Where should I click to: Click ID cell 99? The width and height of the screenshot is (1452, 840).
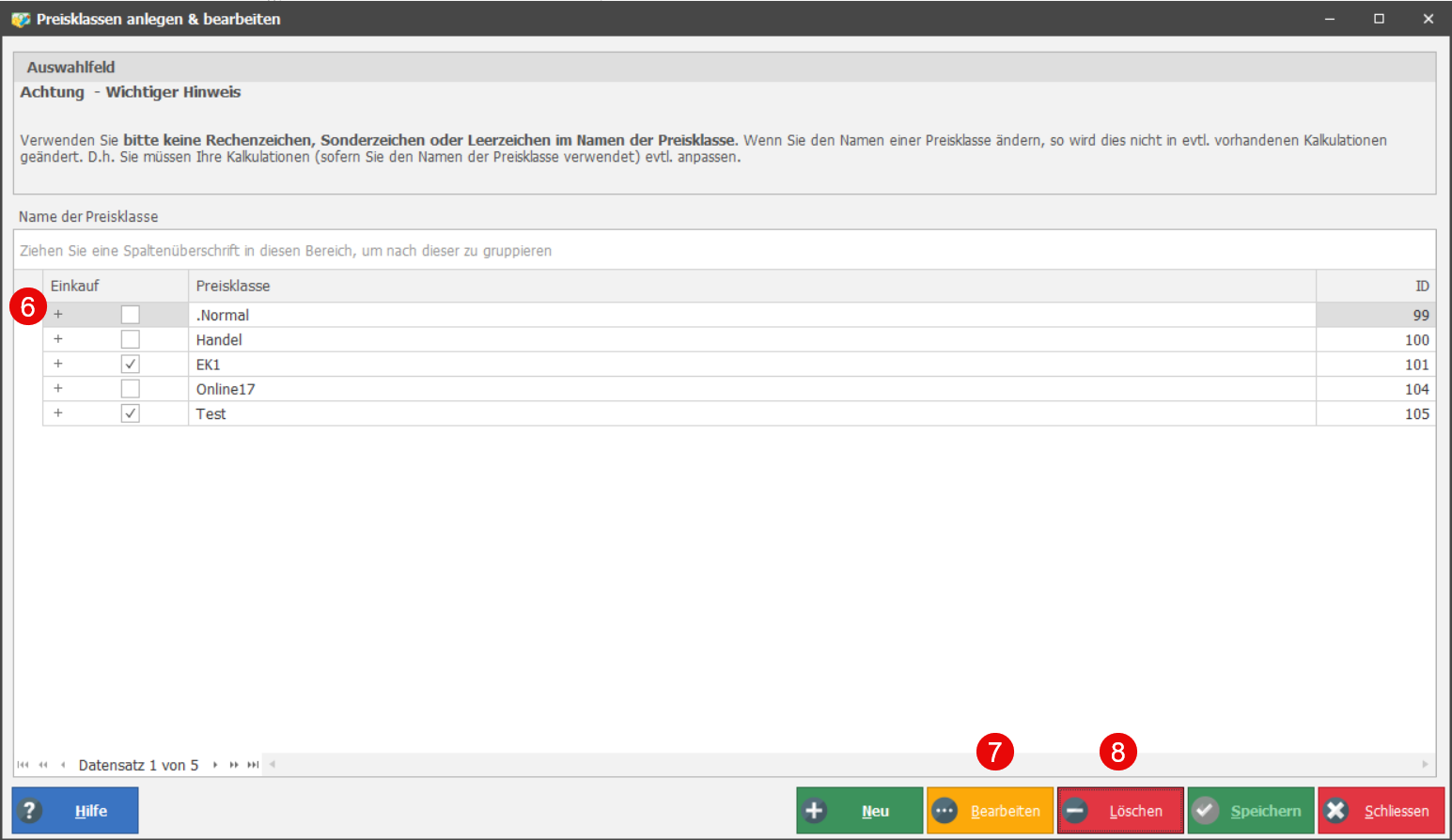coord(1376,315)
